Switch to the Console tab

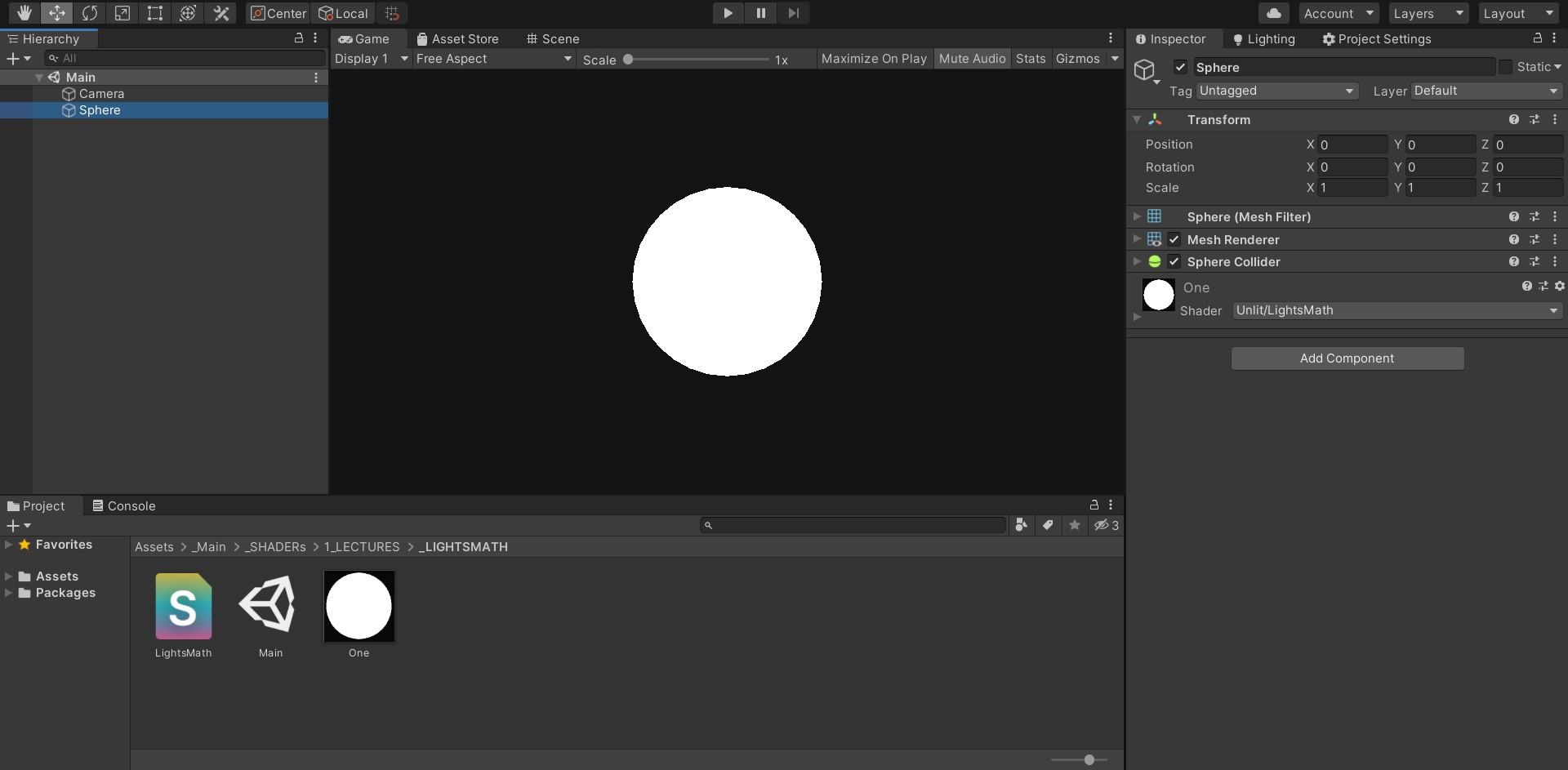click(x=123, y=505)
